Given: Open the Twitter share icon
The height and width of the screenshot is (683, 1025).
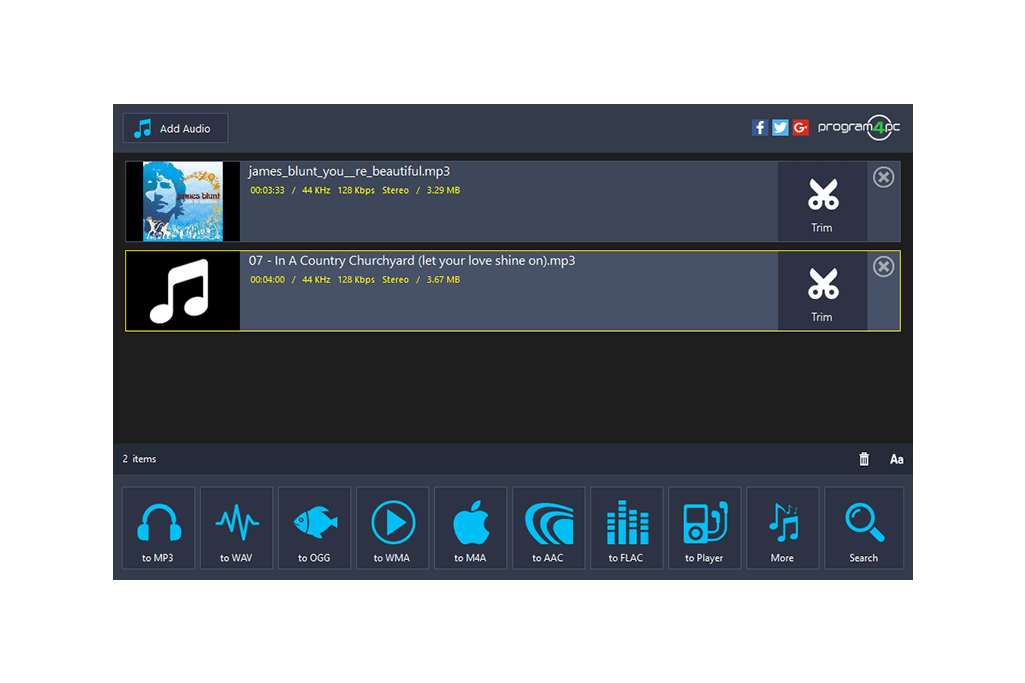Looking at the screenshot, I should click(780, 127).
